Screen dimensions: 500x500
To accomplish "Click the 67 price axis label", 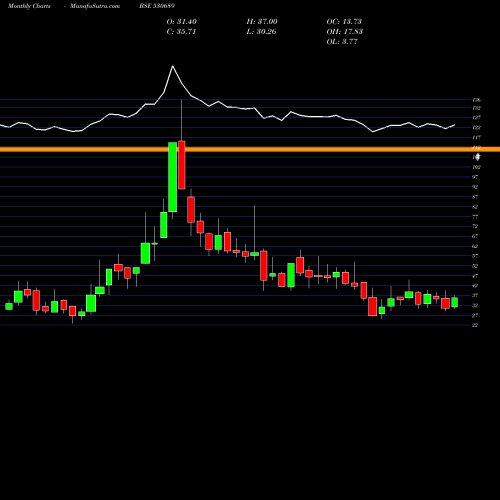I will 475,236.
